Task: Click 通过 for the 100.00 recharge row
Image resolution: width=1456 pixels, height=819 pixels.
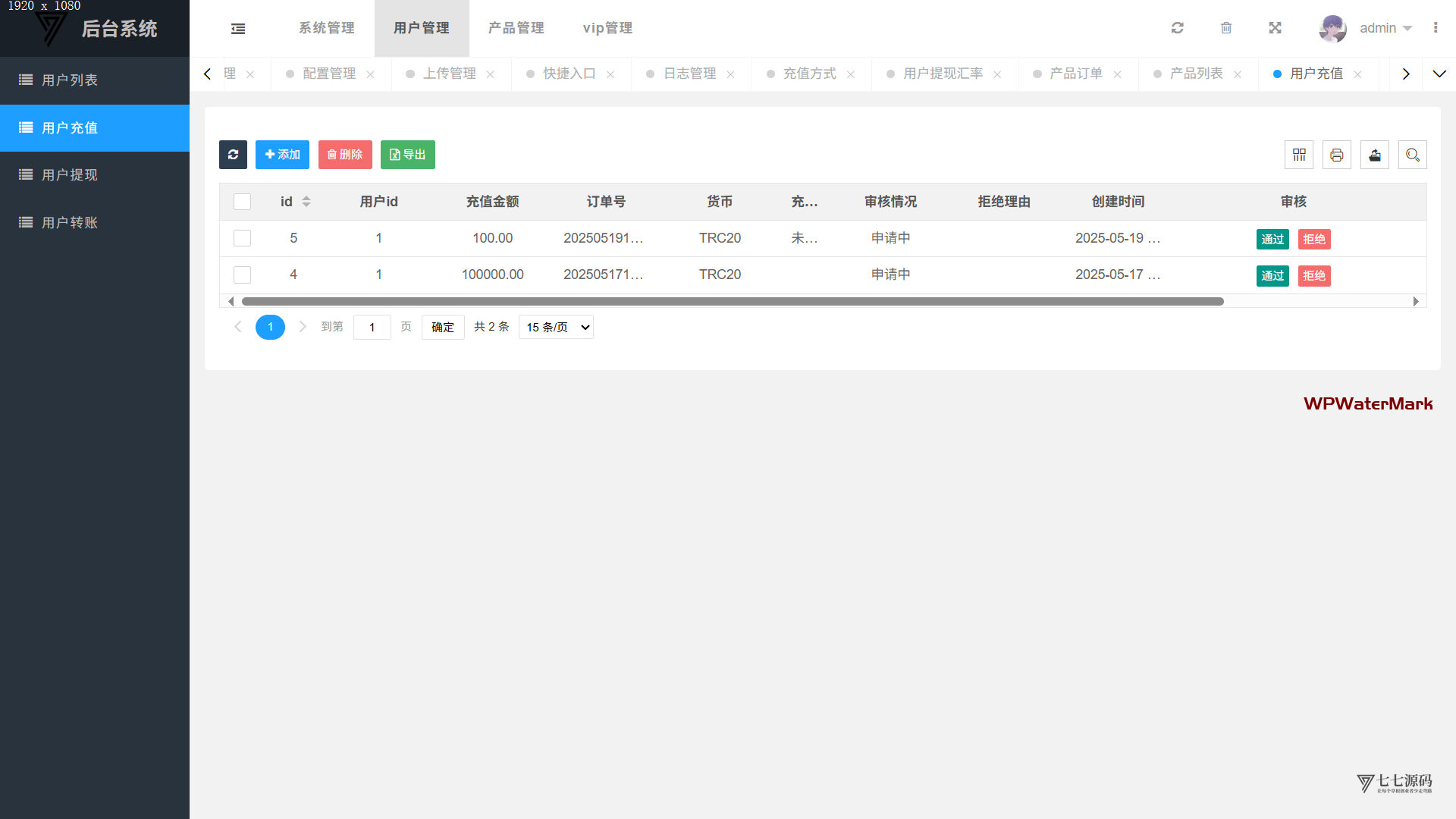Action: click(x=1272, y=240)
